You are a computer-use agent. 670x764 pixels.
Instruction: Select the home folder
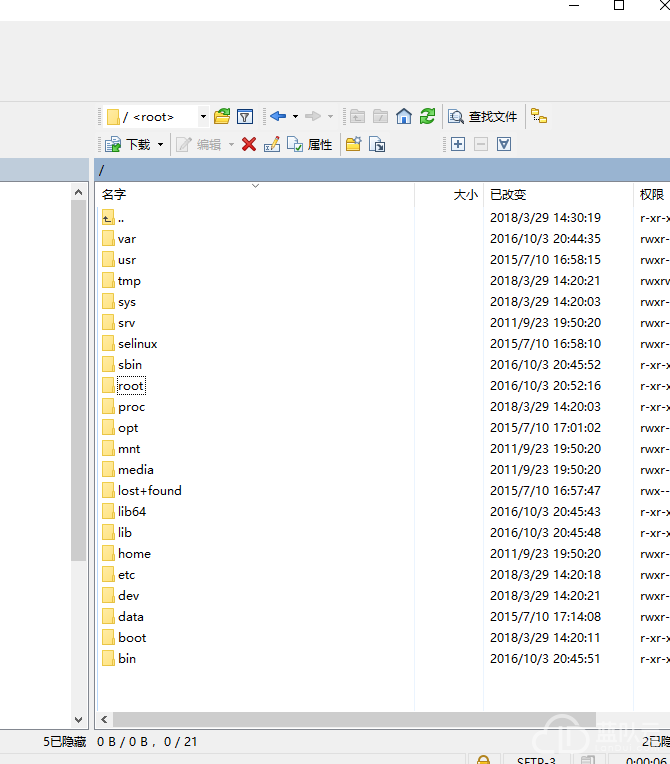127,554
